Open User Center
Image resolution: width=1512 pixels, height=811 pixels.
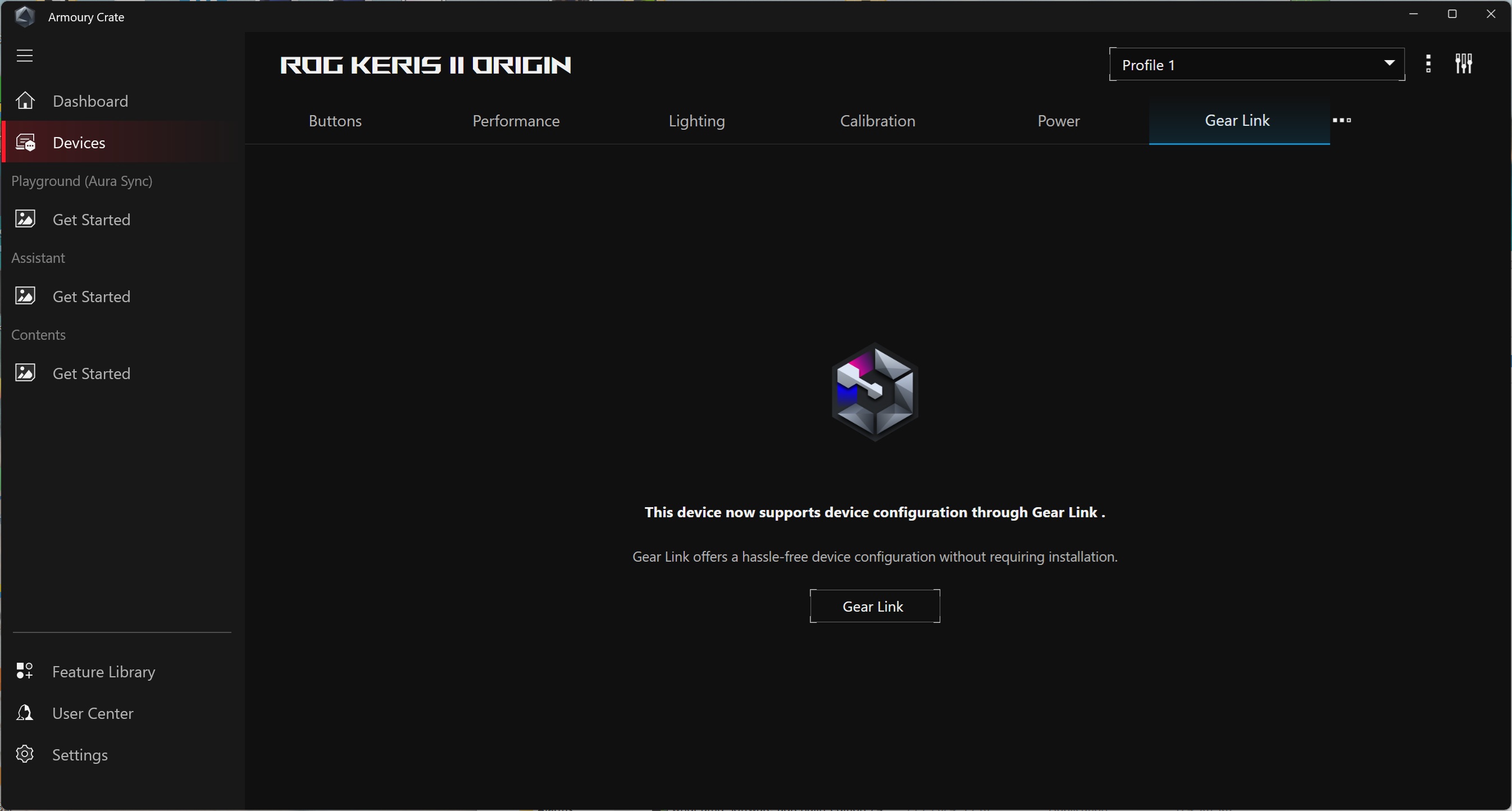click(122, 713)
